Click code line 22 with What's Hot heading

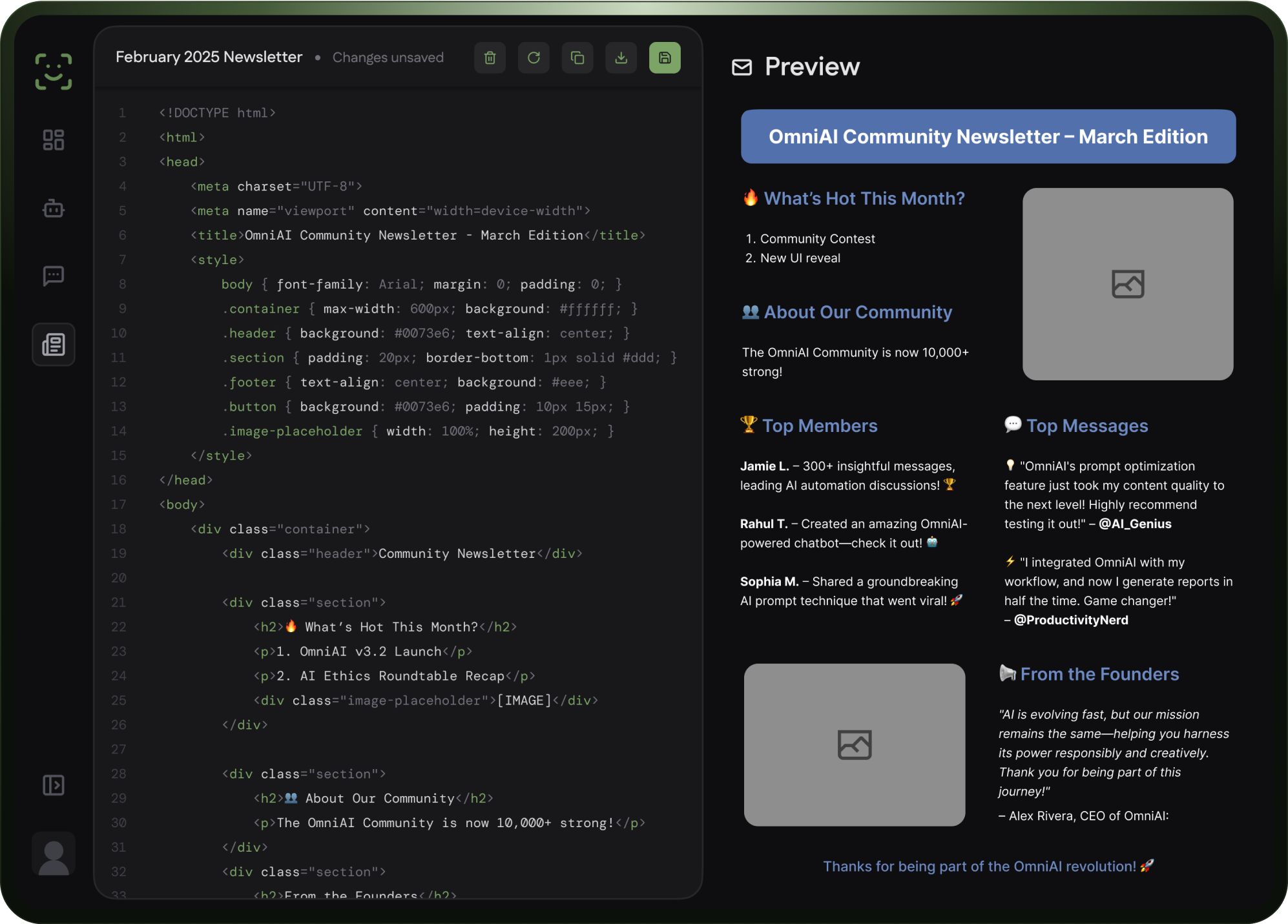coord(385,627)
